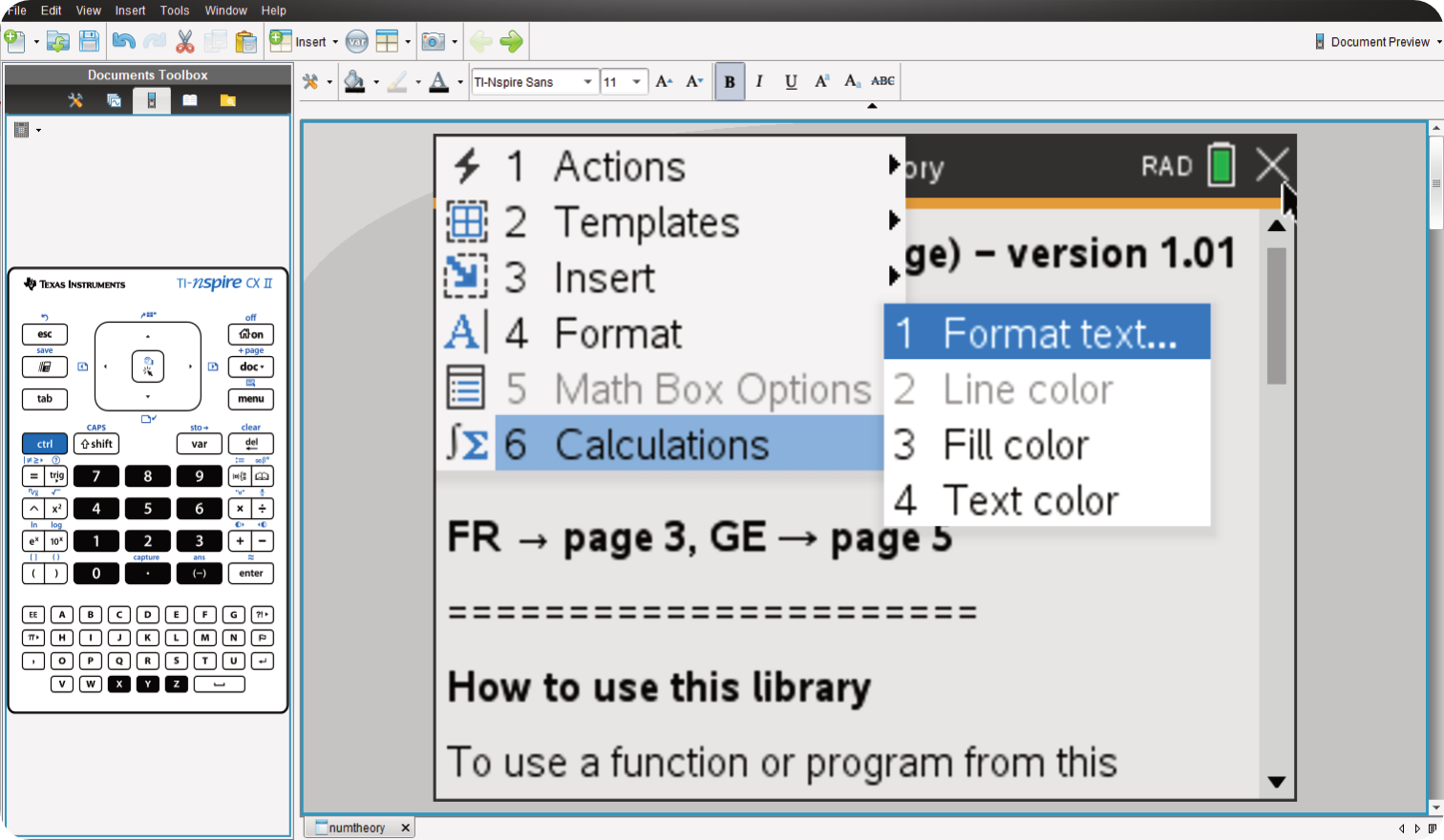The image size is (1444, 840).
Task: Open the font size 11 dropdown
Action: [x=637, y=82]
